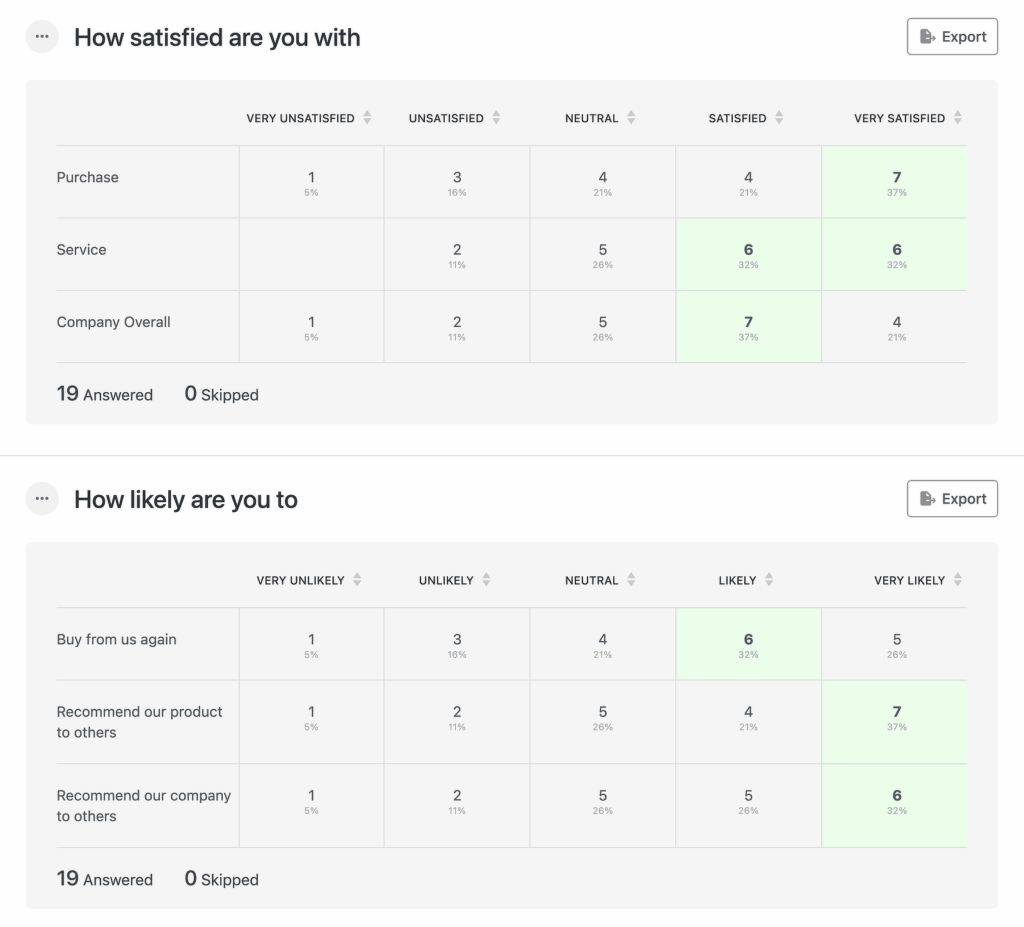Click the Service row label
1024x927 pixels.
point(81,250)
